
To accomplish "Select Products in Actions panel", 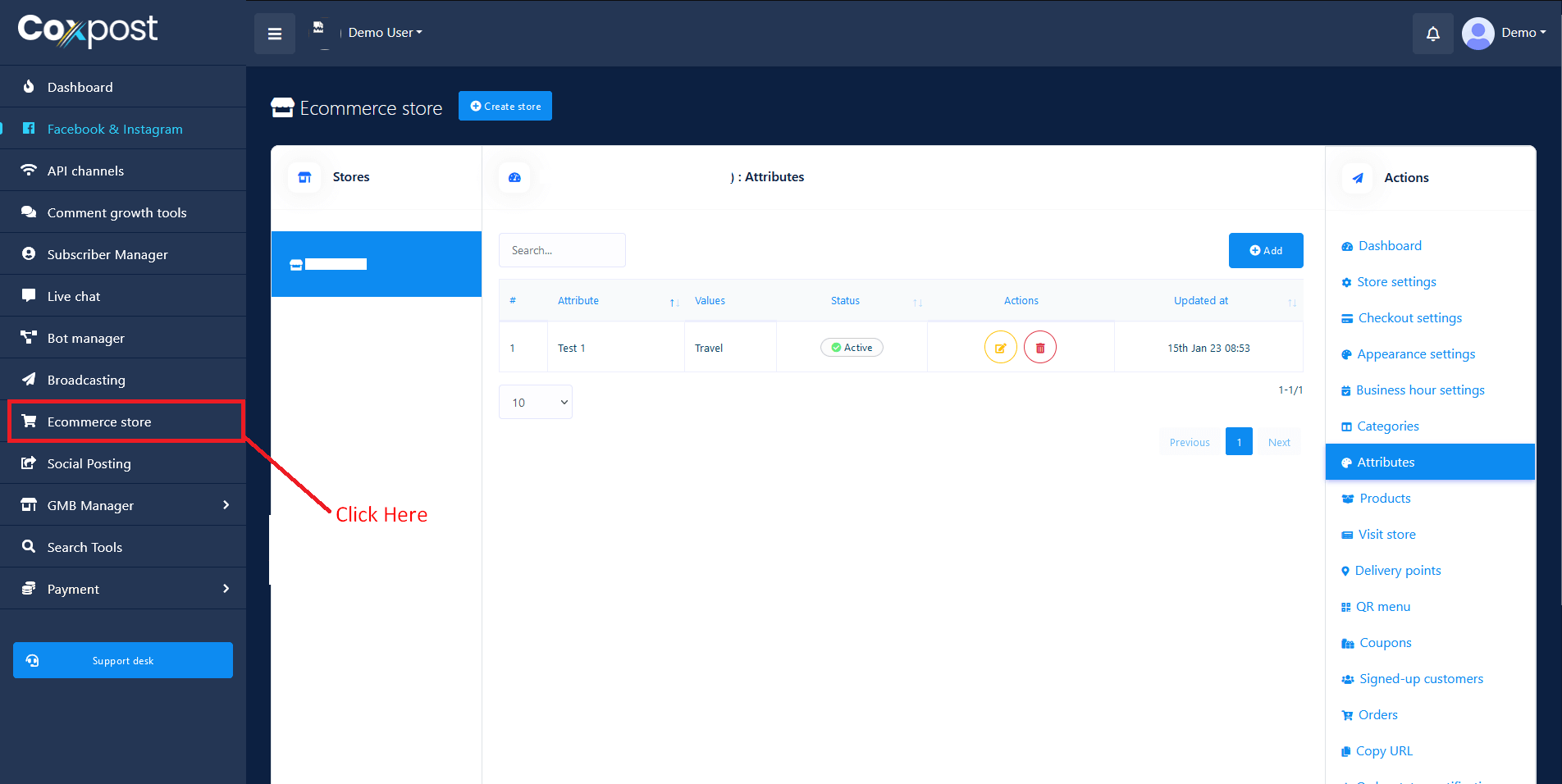I will click(1385, 499).
